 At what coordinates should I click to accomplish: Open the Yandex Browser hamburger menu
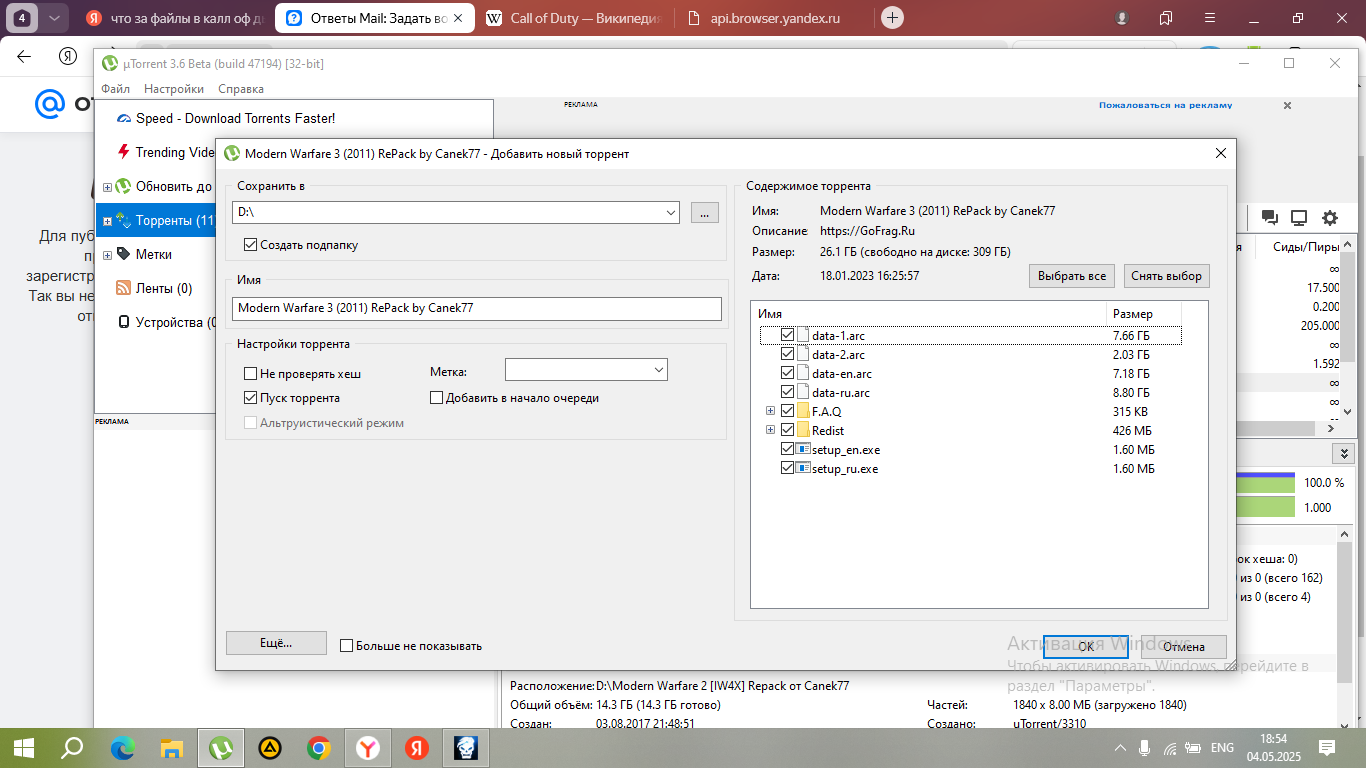[1210, 18]
